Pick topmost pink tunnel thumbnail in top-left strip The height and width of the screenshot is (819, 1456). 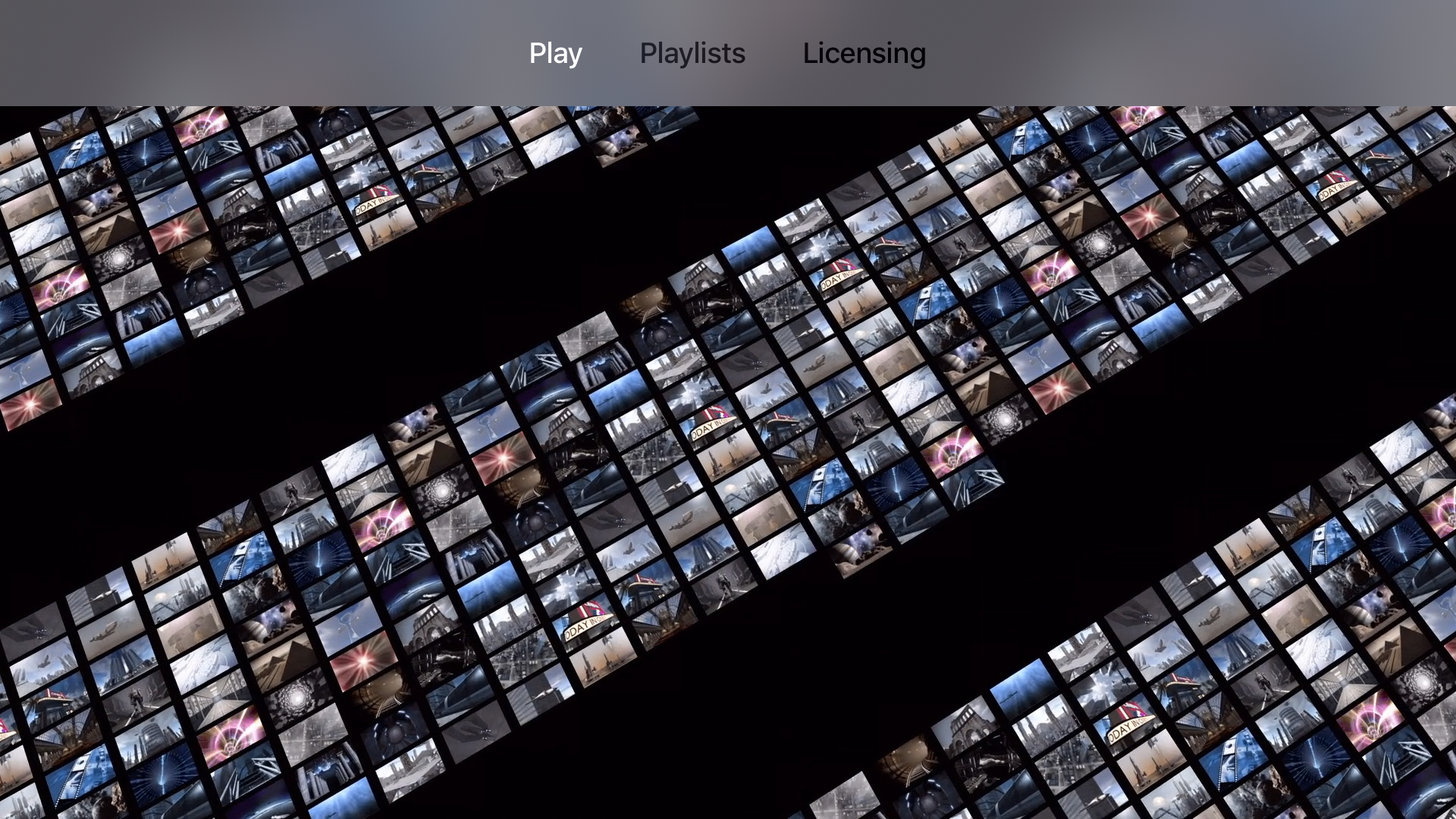click(201, 125)
